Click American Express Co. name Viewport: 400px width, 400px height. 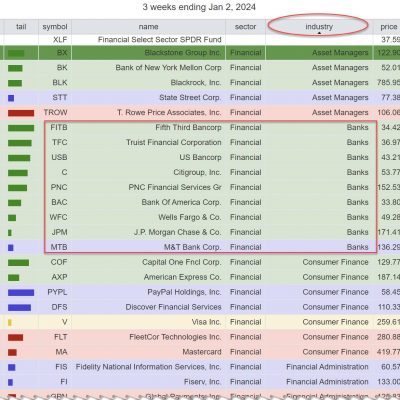pos(182,277)
